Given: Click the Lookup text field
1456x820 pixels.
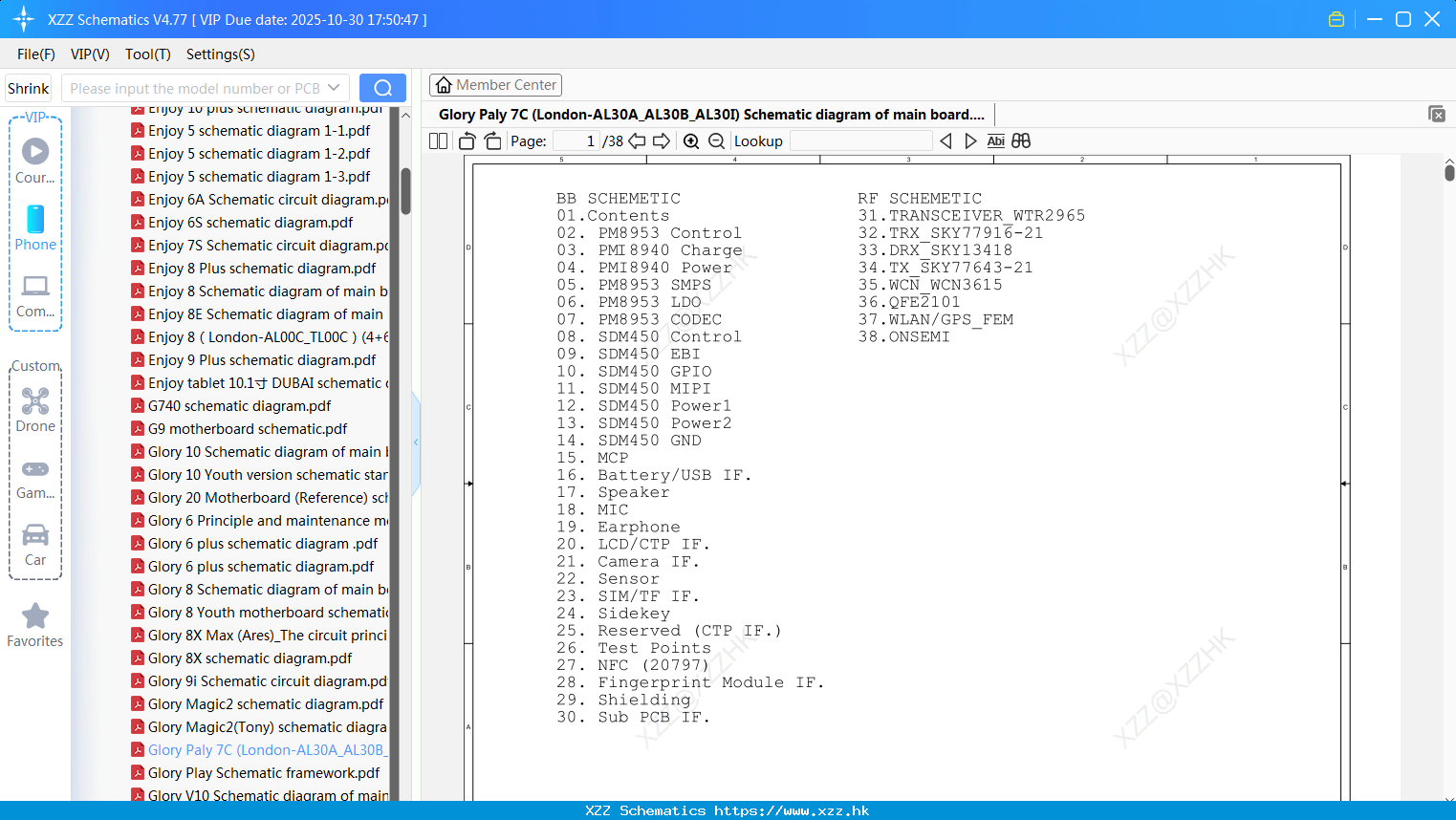Looking at the screenshot, I should [x=861, y=140].
